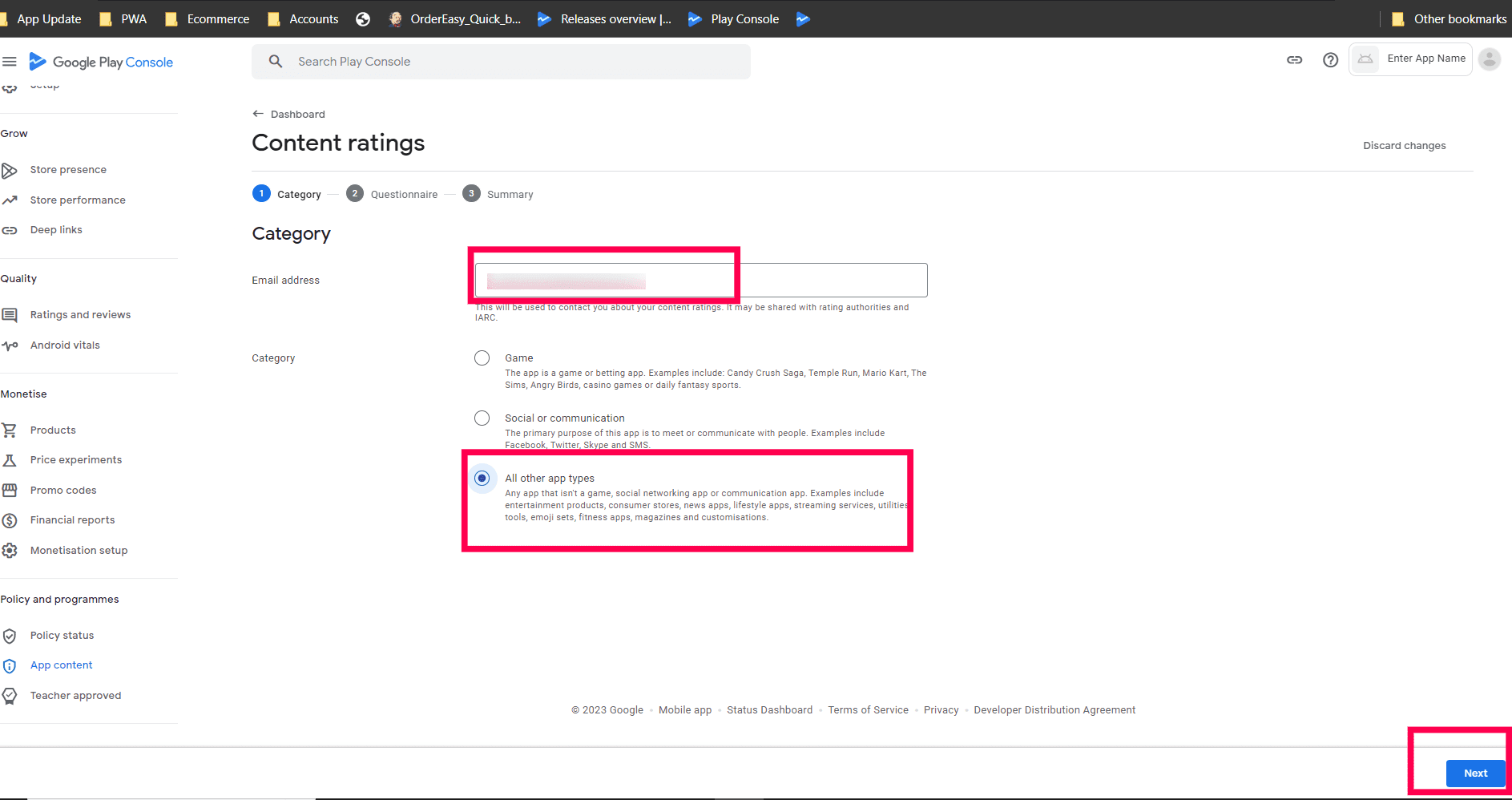Image resolution: width=1512 pixels, height=800 pixels.
Task: Open Releases overview bookmark
Action: (604, 19)
